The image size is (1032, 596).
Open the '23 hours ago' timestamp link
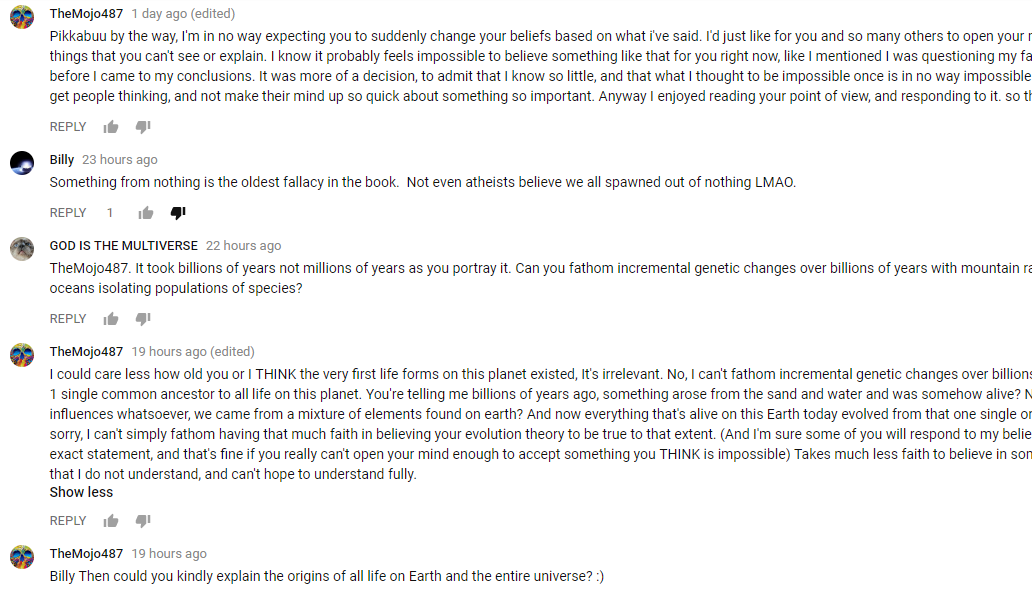tap(120, 159)
